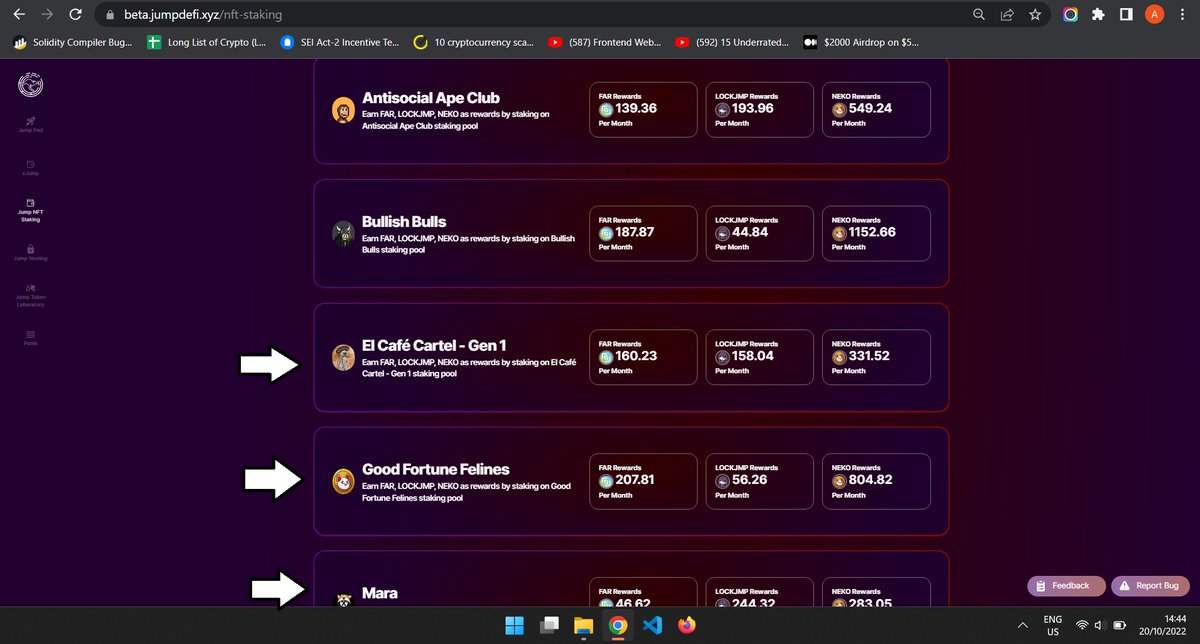The height and width of the screenshot is (644, 1200).
Task: Focus the browser address bar URL
Action: coord(203,16)
